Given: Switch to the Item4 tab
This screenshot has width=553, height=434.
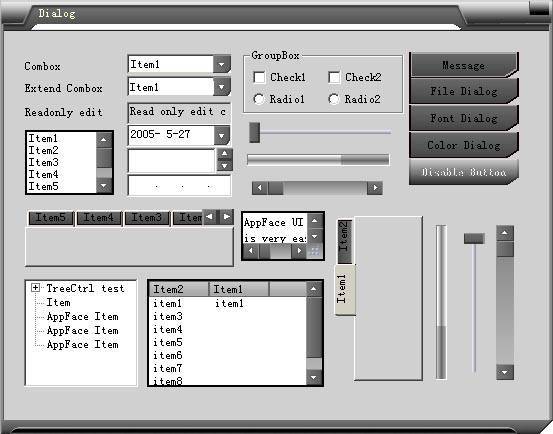Looking at the screenshot, I should click(99, 218).
